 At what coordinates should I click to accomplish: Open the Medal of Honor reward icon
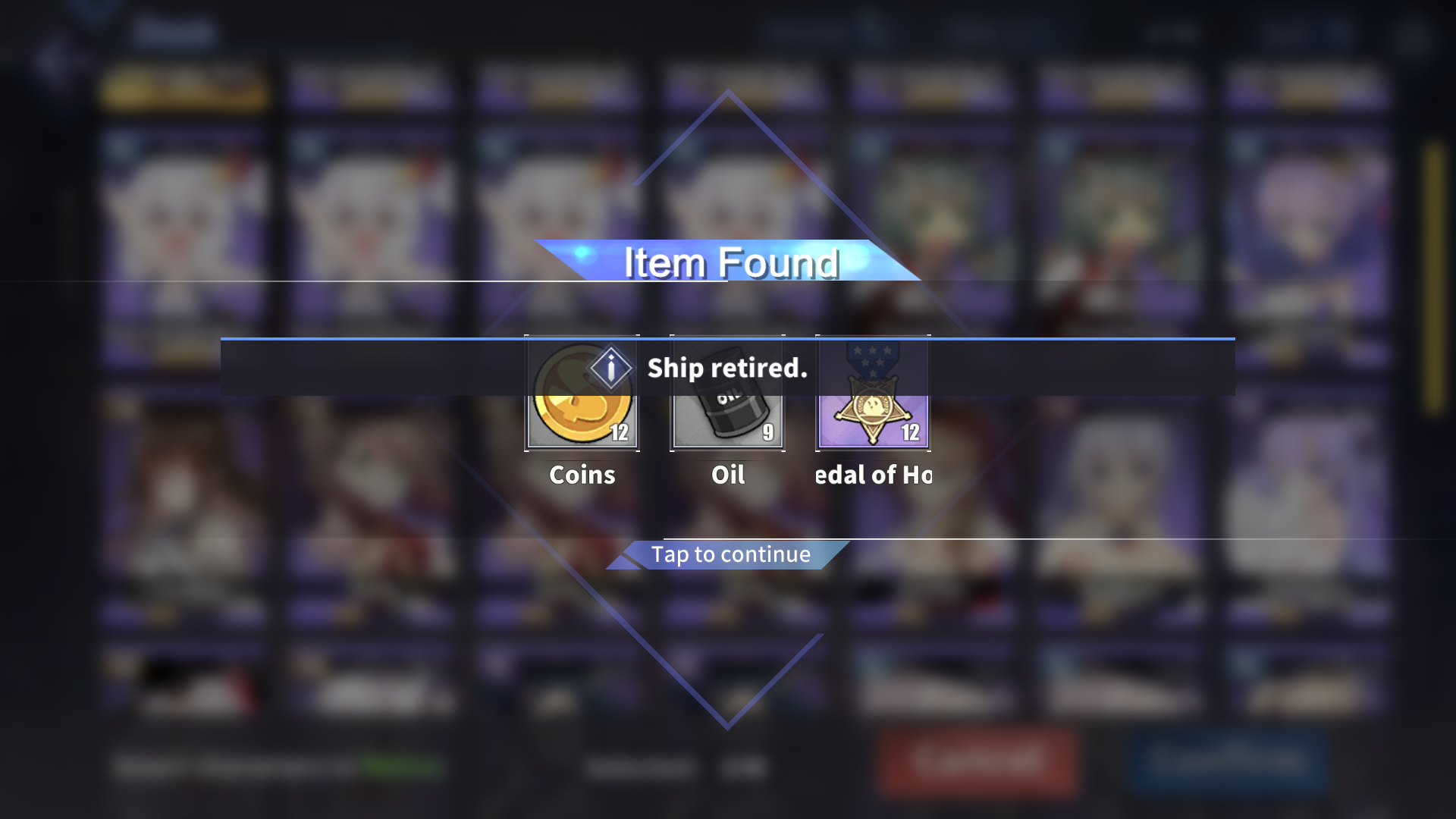(873, 394)
